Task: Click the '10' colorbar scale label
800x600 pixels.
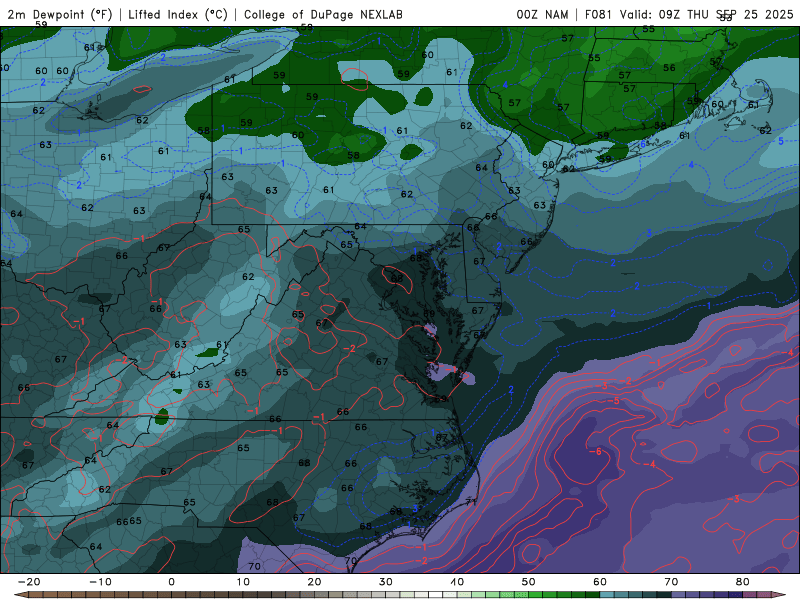Action: (243, 582)
